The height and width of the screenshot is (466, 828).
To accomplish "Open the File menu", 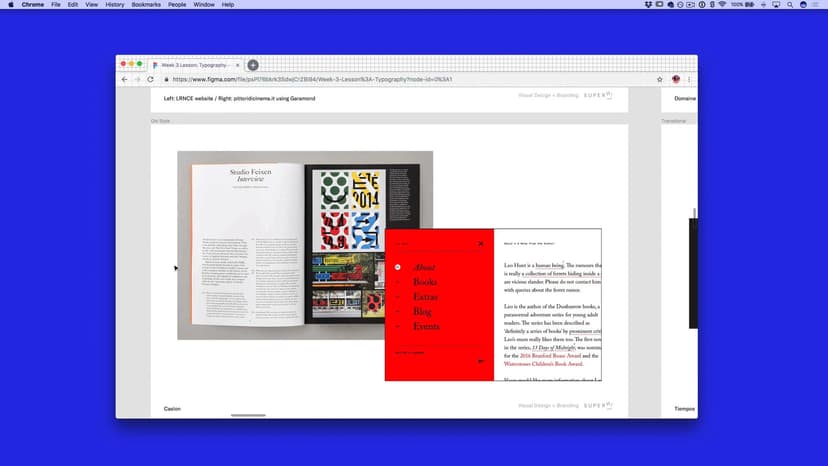I will point(55,5).
